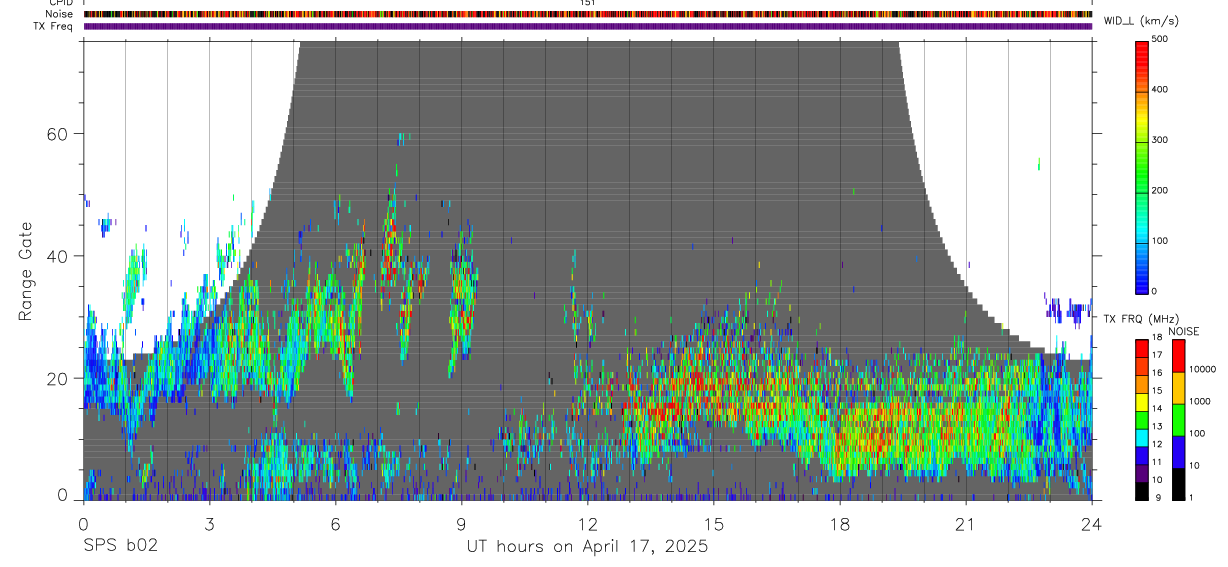Image resolution: width=1228 pixels, height=567 pixels.
Task: Click the 12 hour tick label
Action: 588,524
